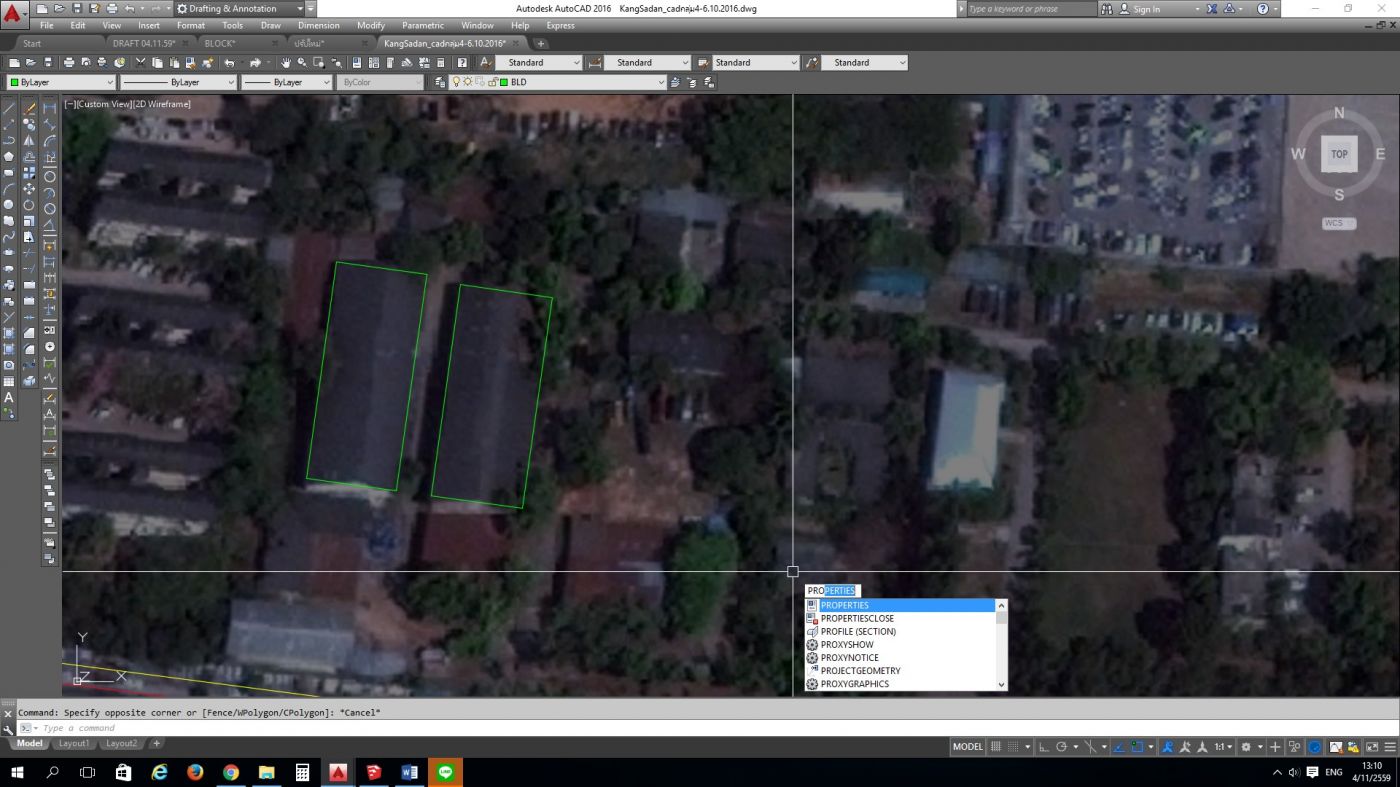Open the Parametric menu
1400x787 pixels.
(422, 25)
